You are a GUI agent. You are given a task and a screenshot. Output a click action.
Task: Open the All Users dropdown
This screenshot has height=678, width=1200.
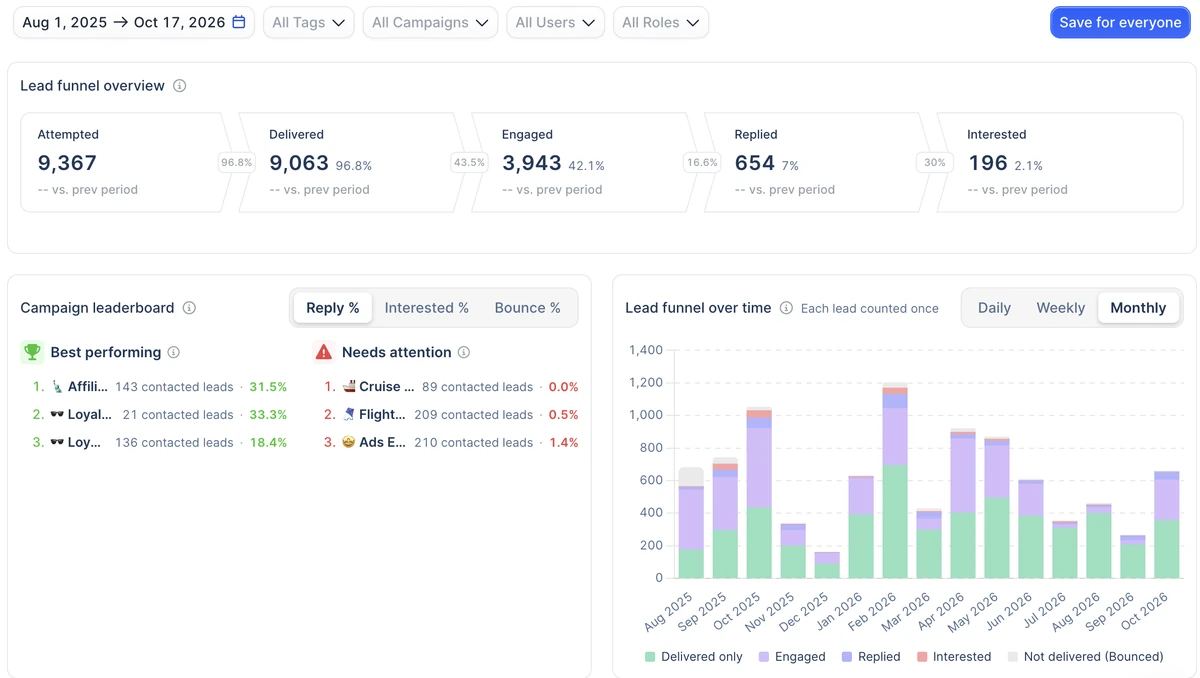pyautogui.click(x=555, y=22)
